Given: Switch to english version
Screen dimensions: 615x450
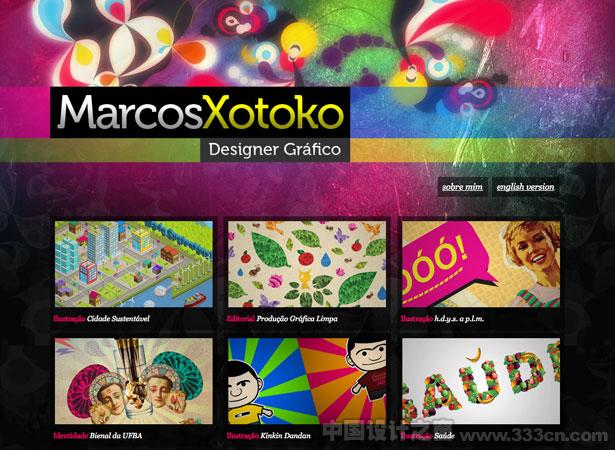Looking at the screenshot, I should [x=525, y=187].
